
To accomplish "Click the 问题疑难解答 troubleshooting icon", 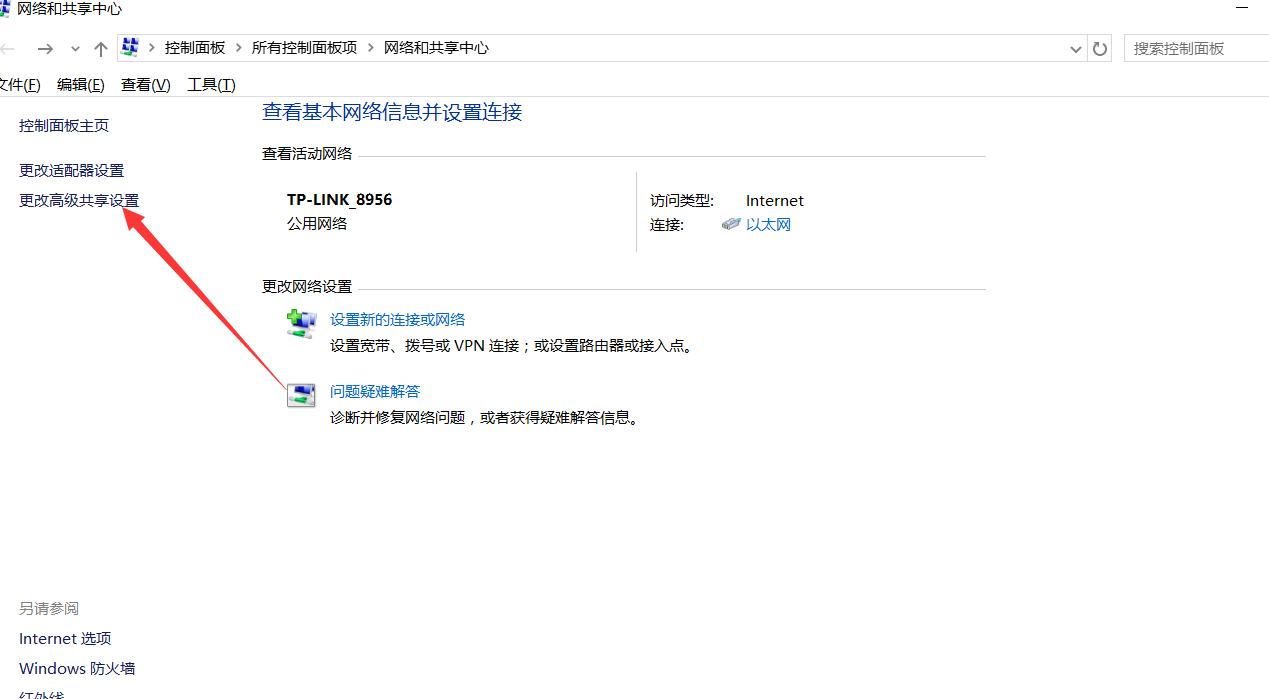I will point(301,394).
